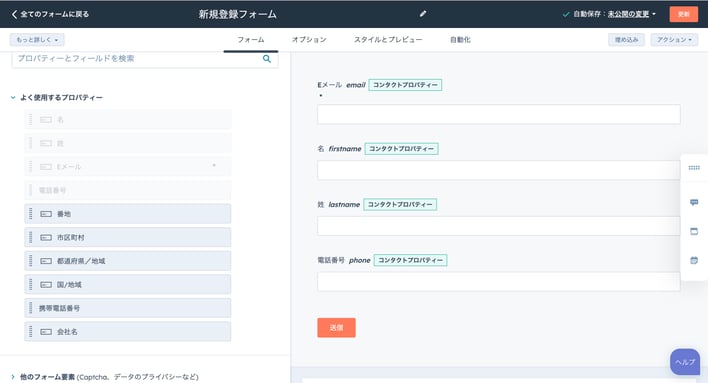Select the field icon of the 市区町村 property
This screenshot has height=383, width=708.
(x=46, y=238)
